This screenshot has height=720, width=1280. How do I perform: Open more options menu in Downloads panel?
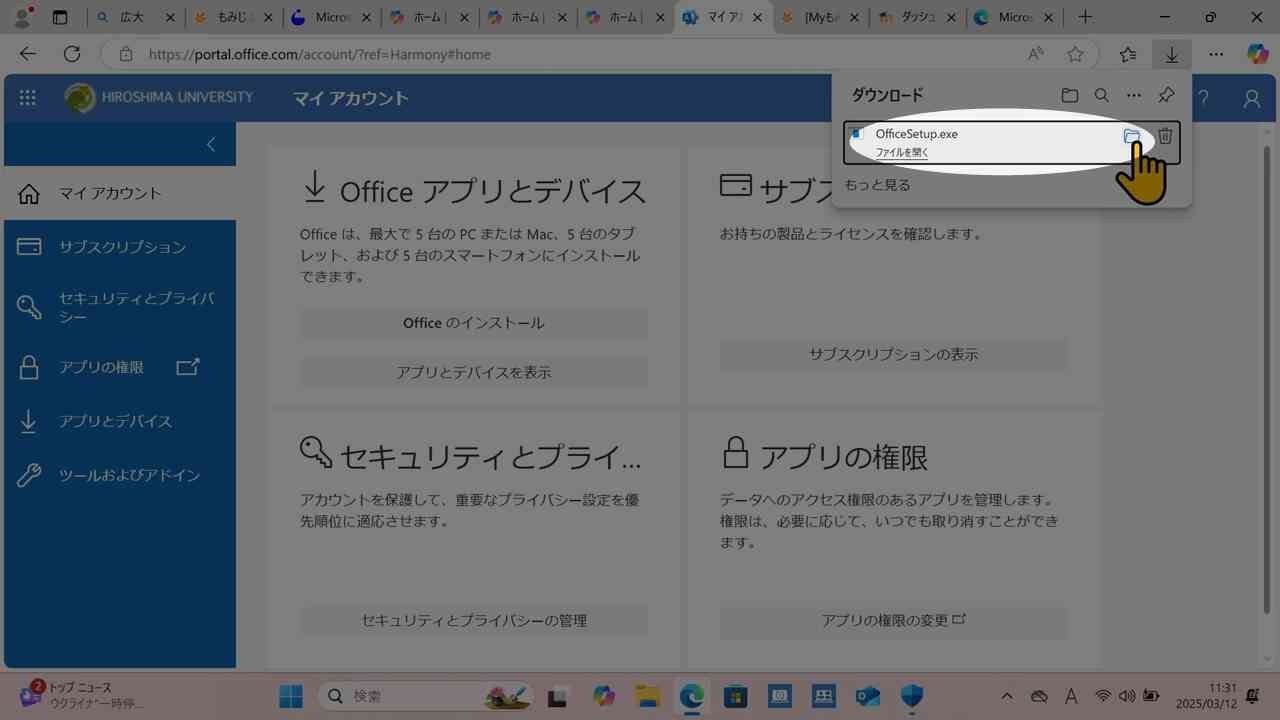point(1133,95)
